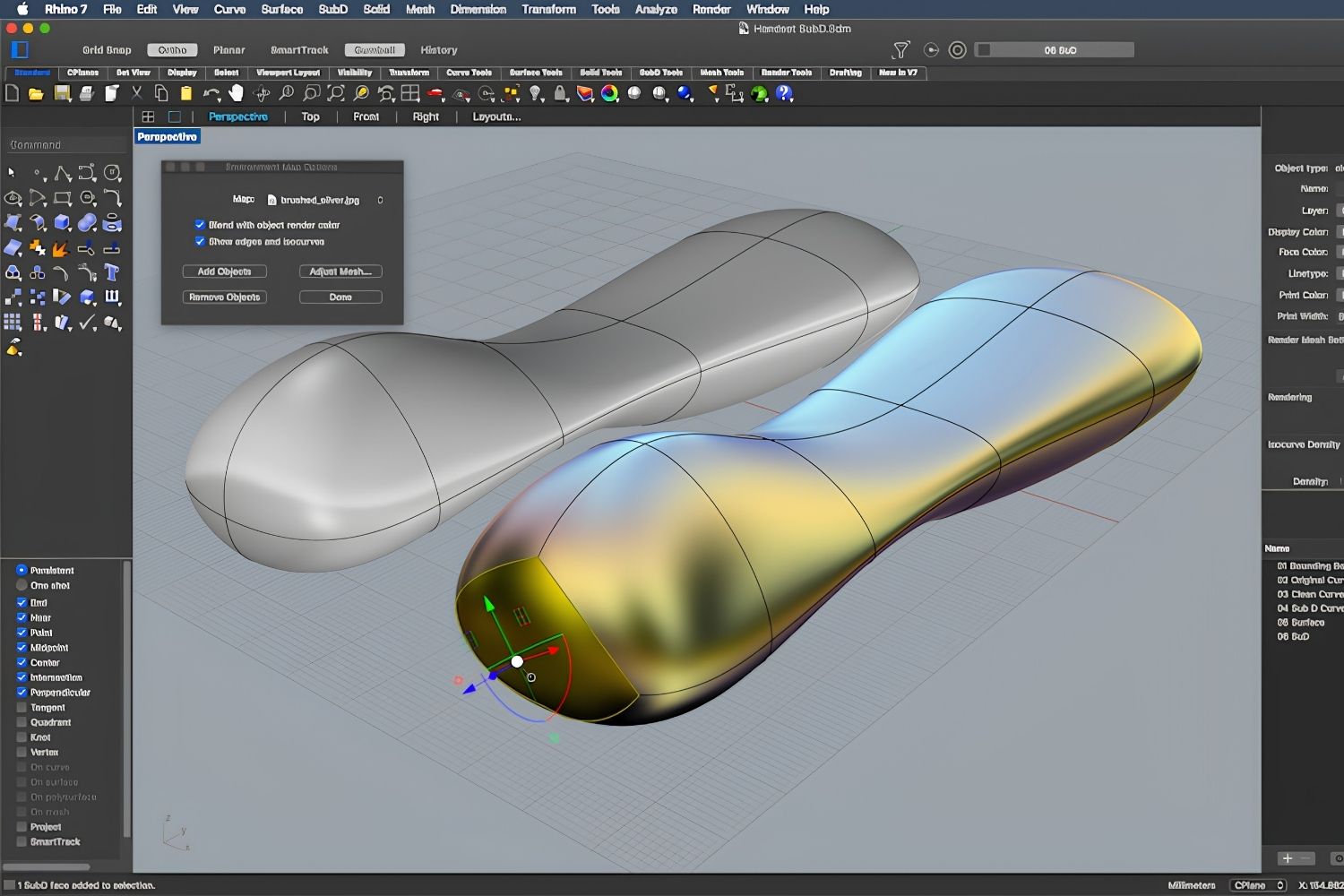1344x896 pixels.
Task: Switch to the Curve Tools toolbar tab
Action: tap(469, 73)
